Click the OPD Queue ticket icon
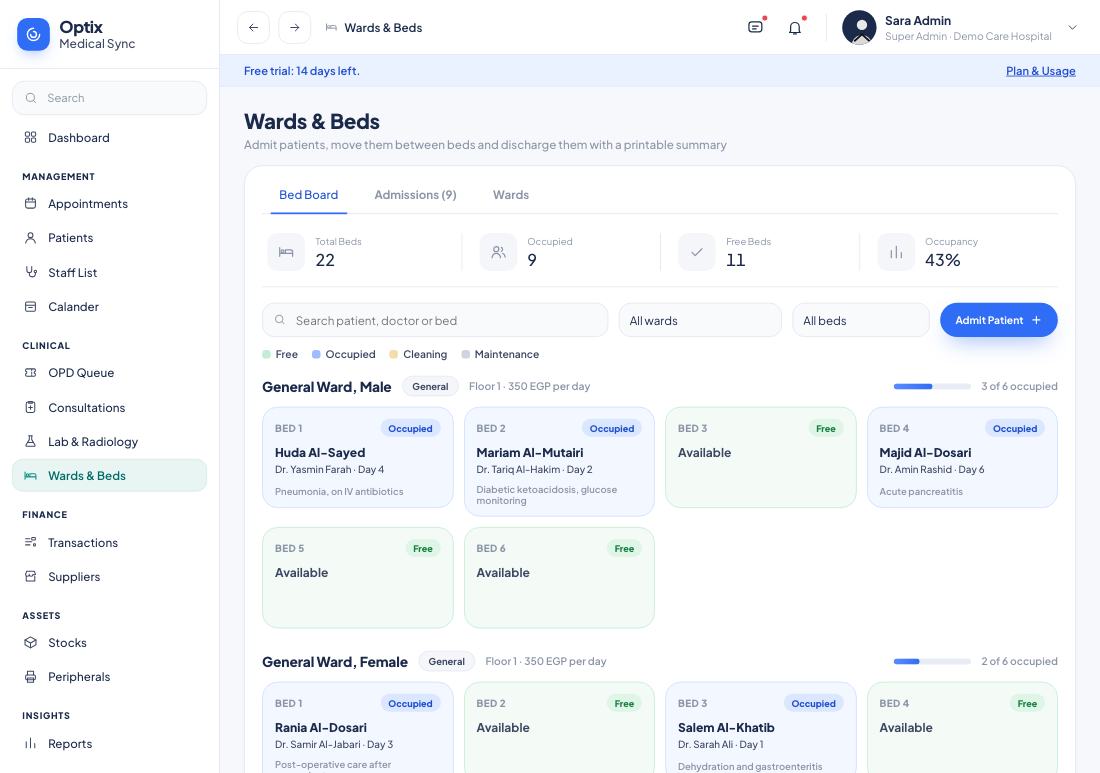Screen dimensions: 1100x773 pos(30,372)
